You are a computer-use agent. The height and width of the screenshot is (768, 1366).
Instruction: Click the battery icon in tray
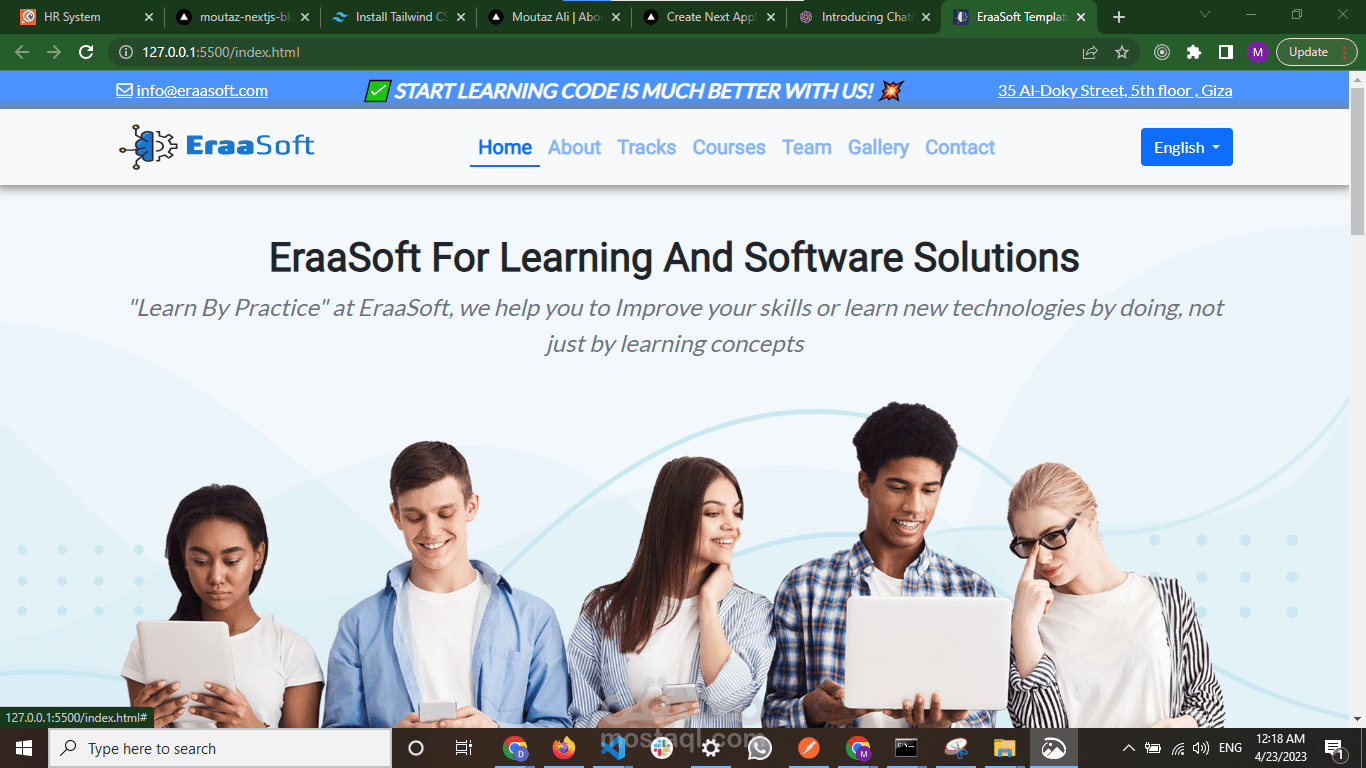click(x=1153, y=748)
